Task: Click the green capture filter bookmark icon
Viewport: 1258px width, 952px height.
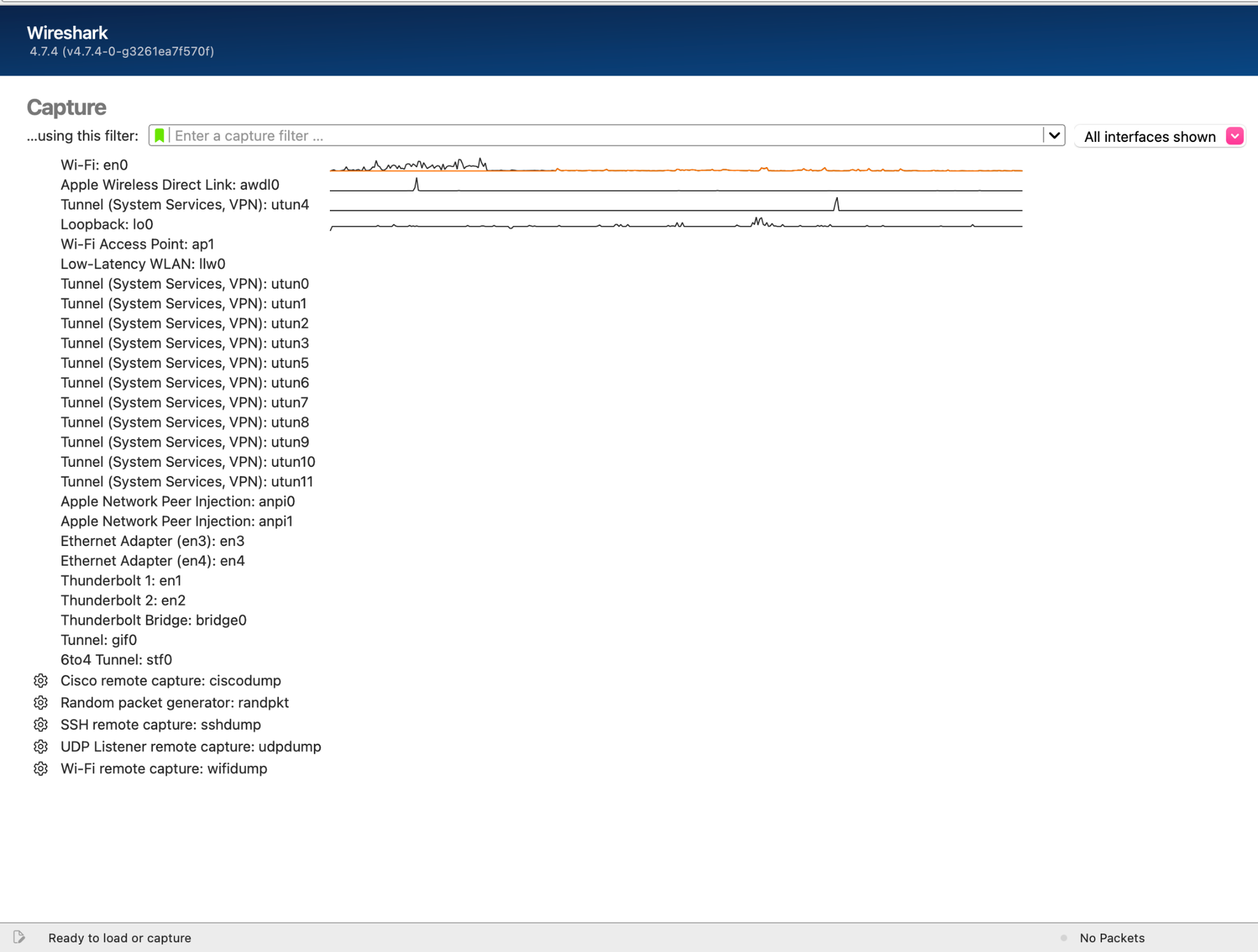Action: coord(159,136)
